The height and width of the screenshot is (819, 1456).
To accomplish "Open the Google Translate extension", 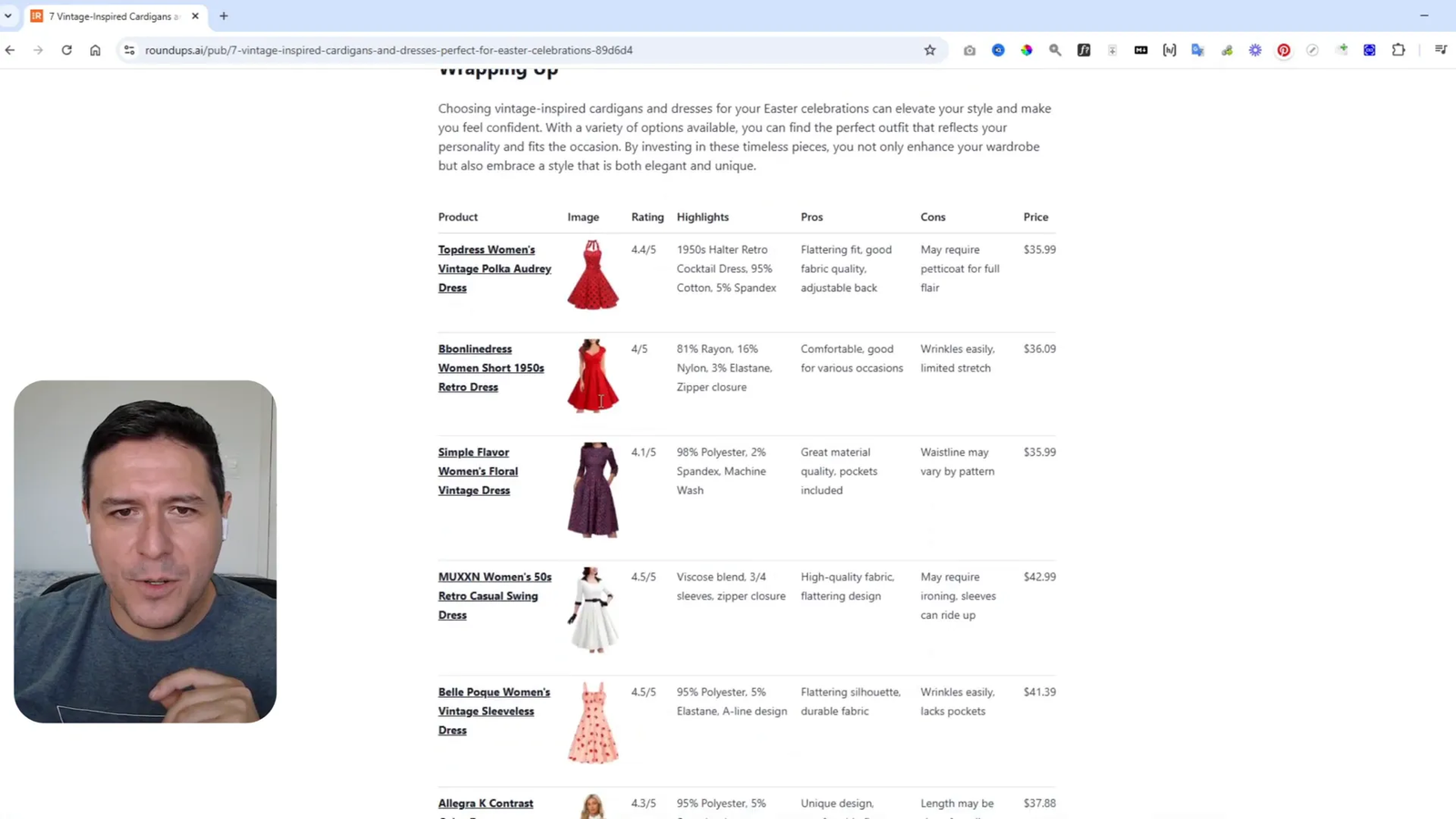I will [x=1198, y=50].
